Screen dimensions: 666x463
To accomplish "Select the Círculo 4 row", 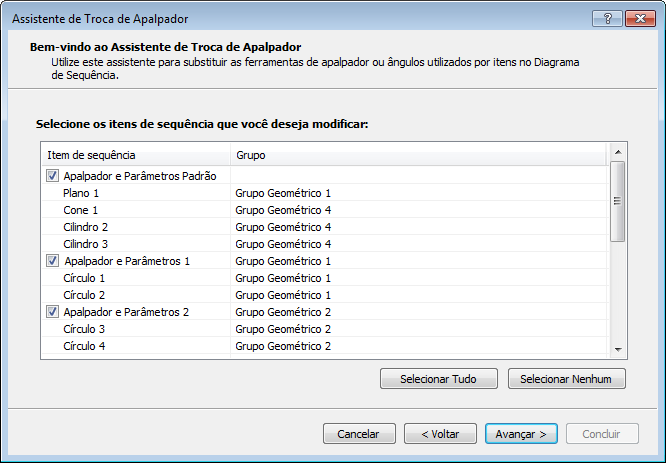I will coord(84,346).
